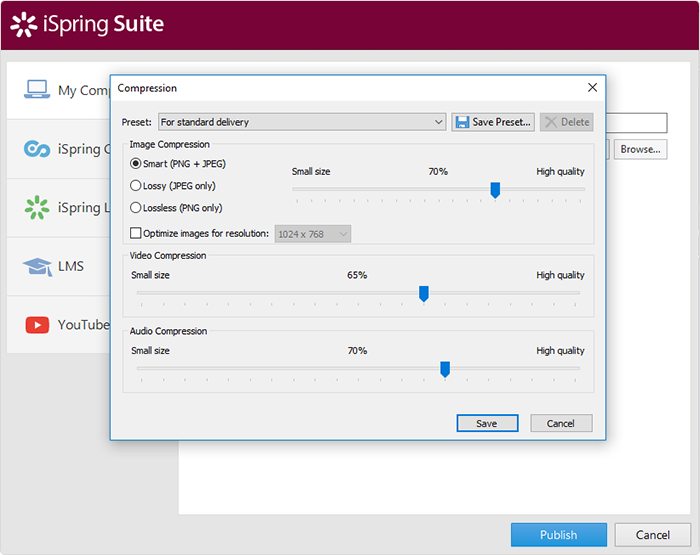The height and width of the screenshot is (555, 700).
Task: Choose the iSpring Learn green star icon
Action: click(x=37, y=208)
